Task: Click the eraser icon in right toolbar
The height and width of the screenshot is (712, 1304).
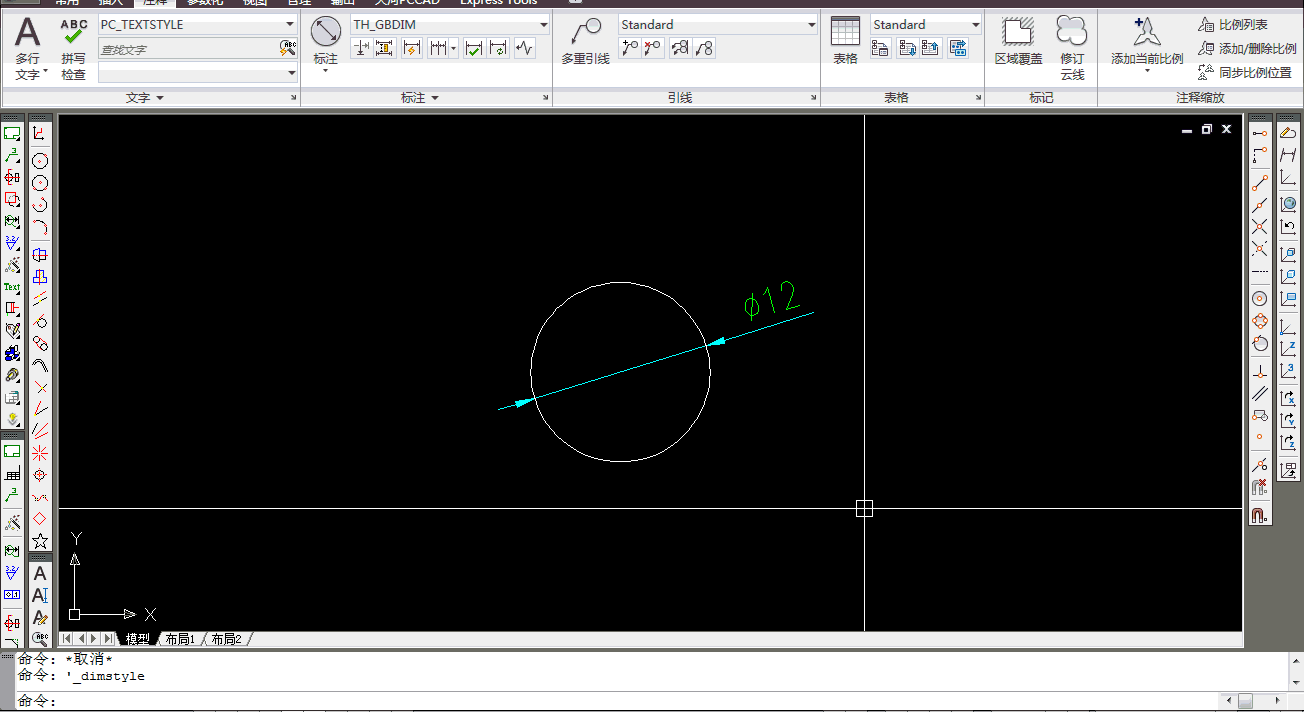Action: click(x=1288, y=132)
